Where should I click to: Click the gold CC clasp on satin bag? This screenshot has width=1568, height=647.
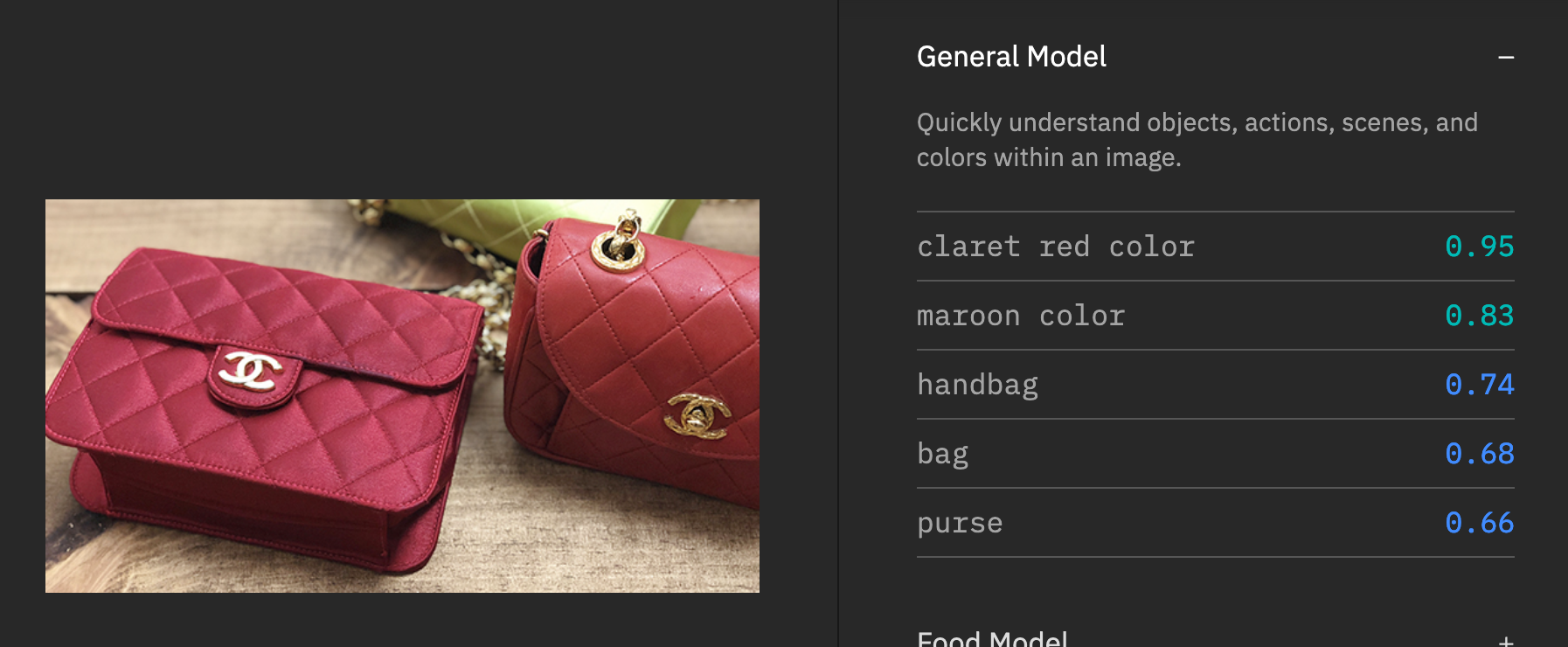[251, 371]
